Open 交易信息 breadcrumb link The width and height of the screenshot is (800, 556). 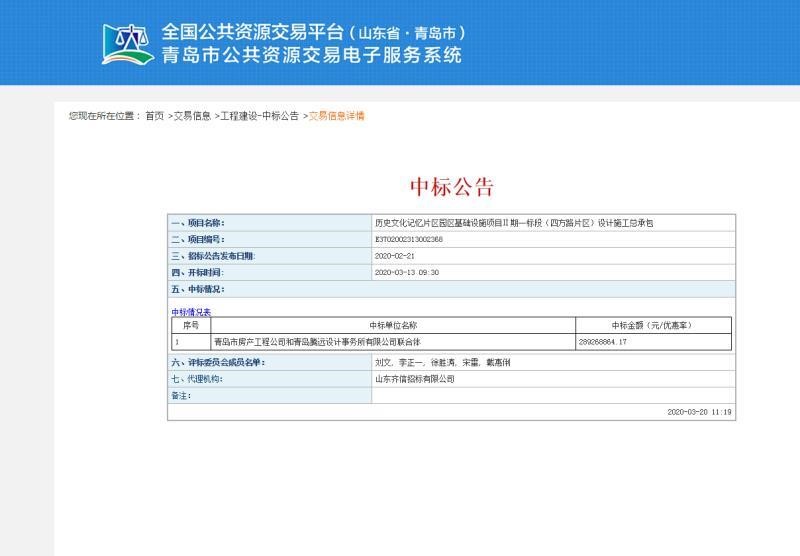(x=192, y=116)
